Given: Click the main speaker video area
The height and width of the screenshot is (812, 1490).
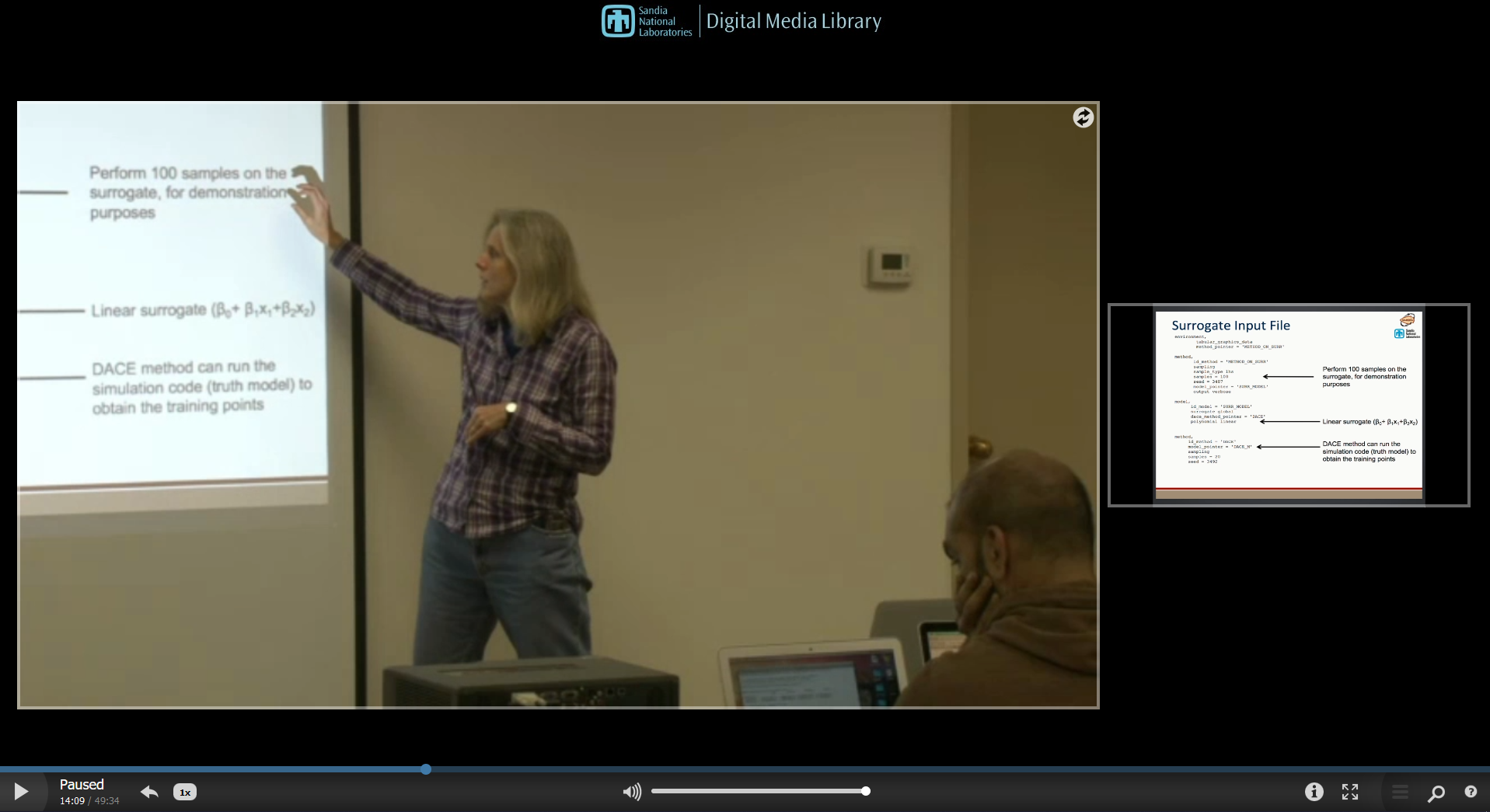Looking at the screenshot, I should (557, 404).
